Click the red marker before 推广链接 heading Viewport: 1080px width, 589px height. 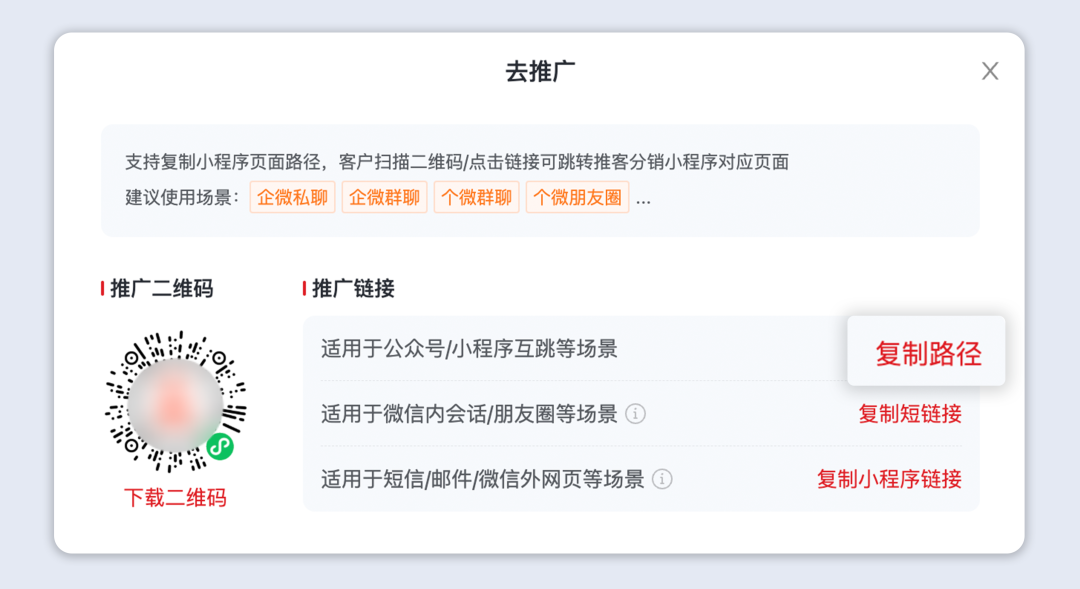click(306, 288)
